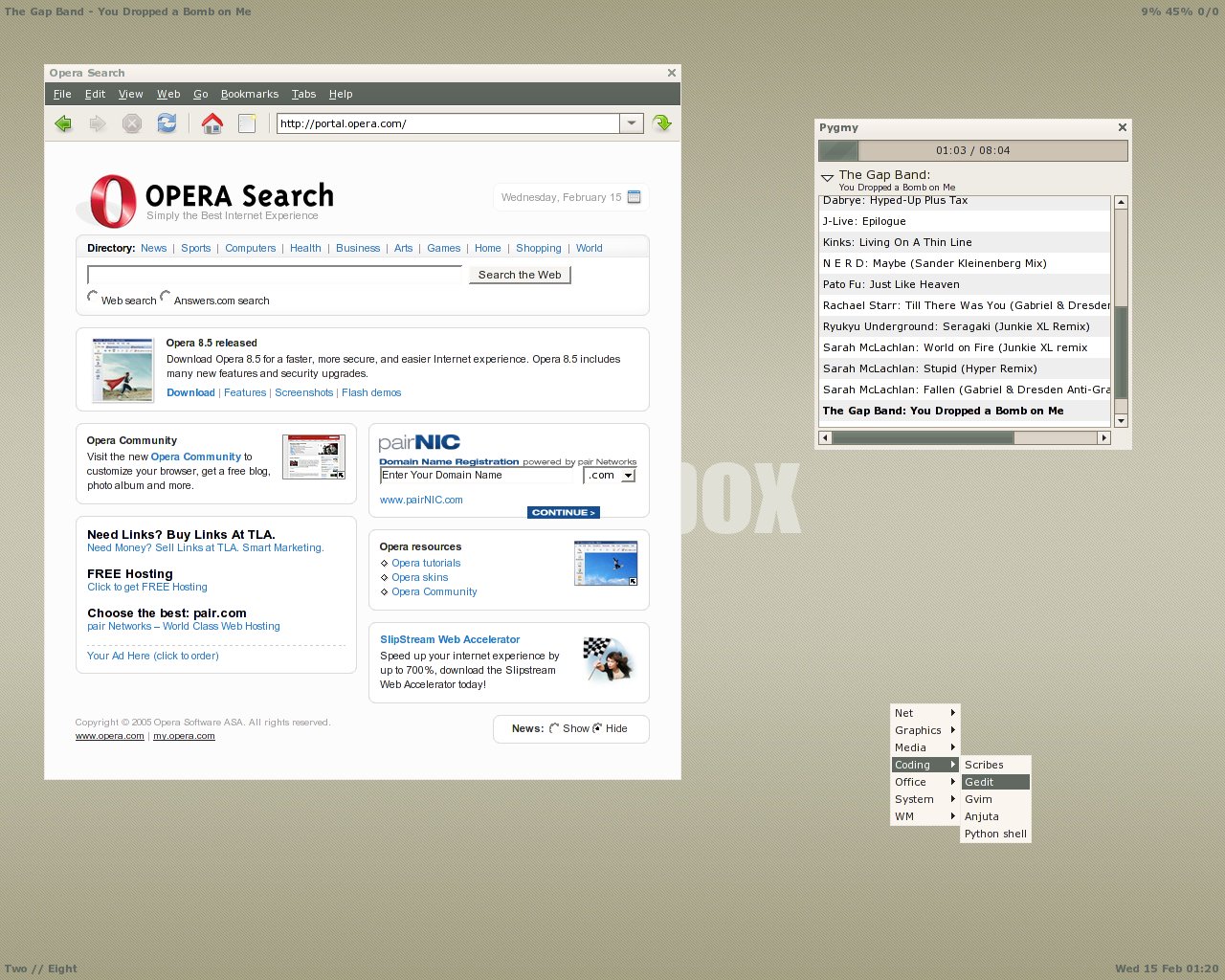
Task: Click the Enter Your Domain Name field
Action: point(478,476)
